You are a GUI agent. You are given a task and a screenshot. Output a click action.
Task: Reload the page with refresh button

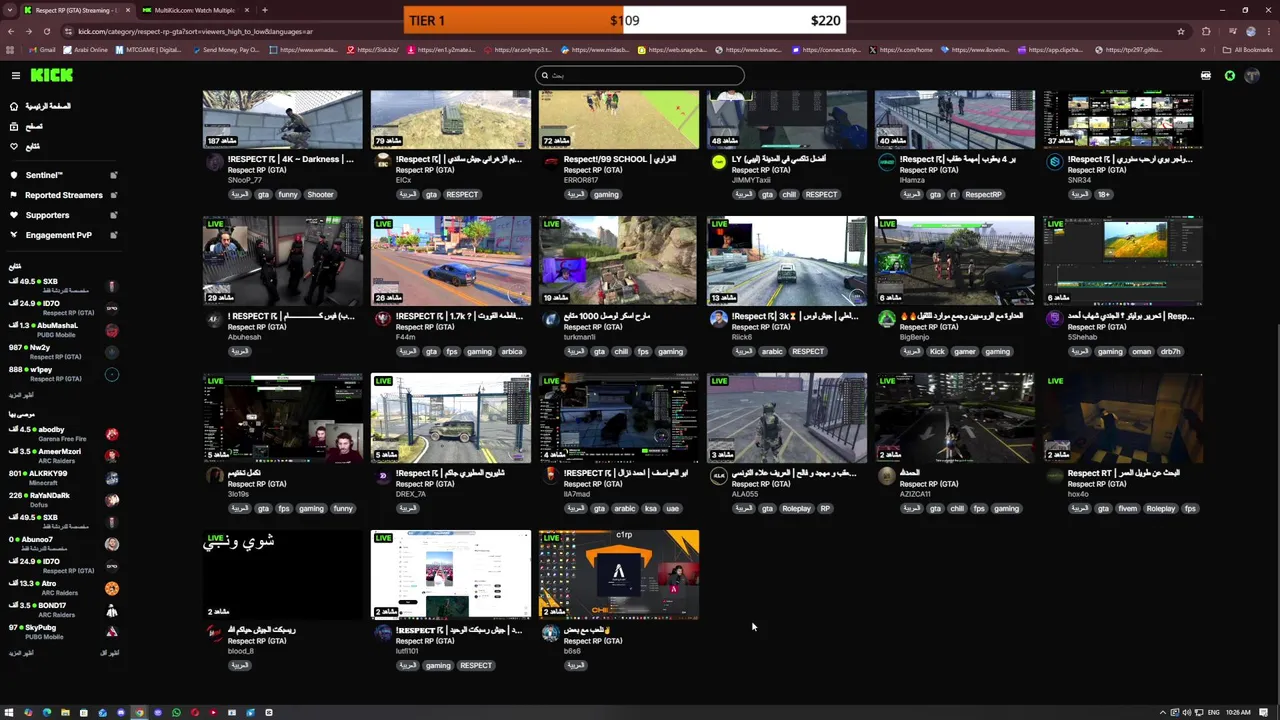46,31
